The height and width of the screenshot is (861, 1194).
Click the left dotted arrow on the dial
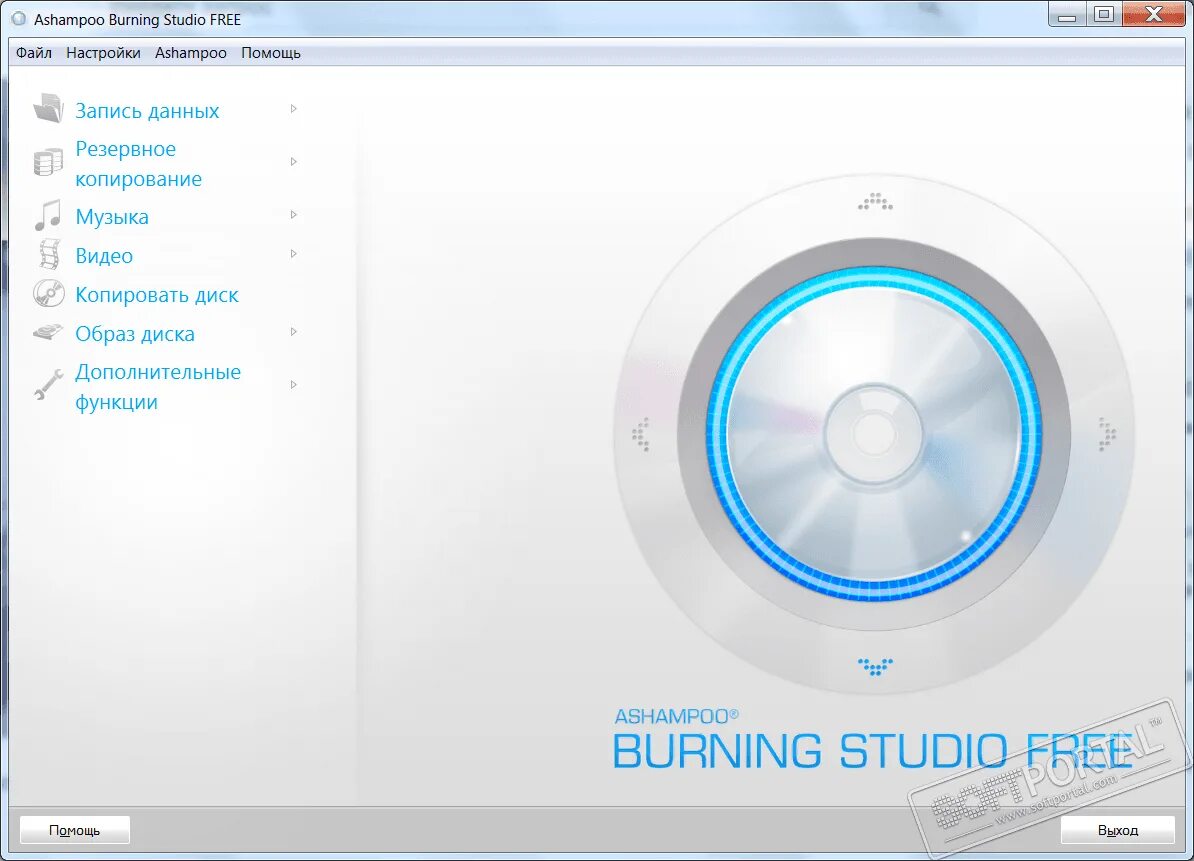point(641,434)
